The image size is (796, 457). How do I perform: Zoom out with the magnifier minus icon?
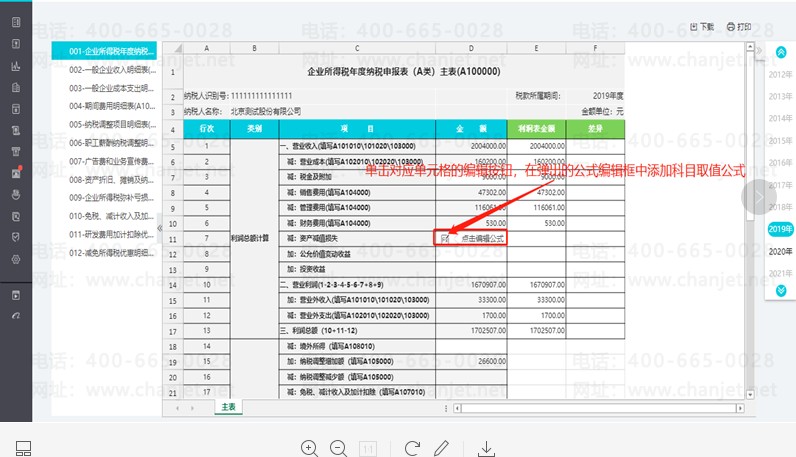[x=338, y=448]
